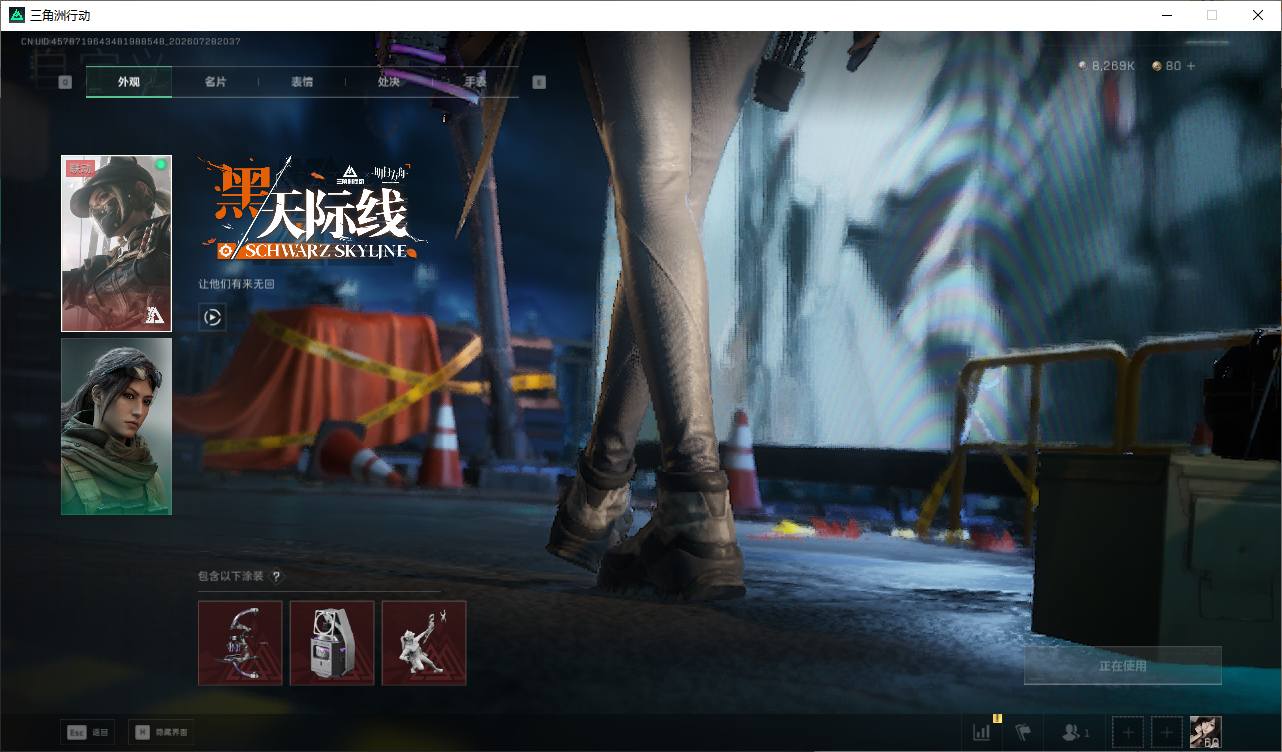Click the 让他们有来无回 skin tagline text
1282x752 pixels.
point(236,284)
